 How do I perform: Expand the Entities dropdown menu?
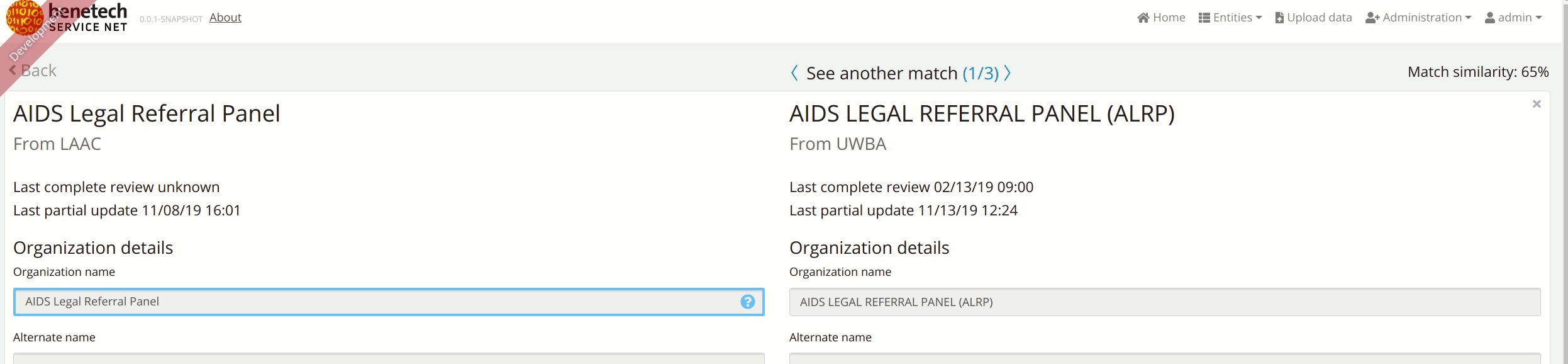click(1230, 18)
